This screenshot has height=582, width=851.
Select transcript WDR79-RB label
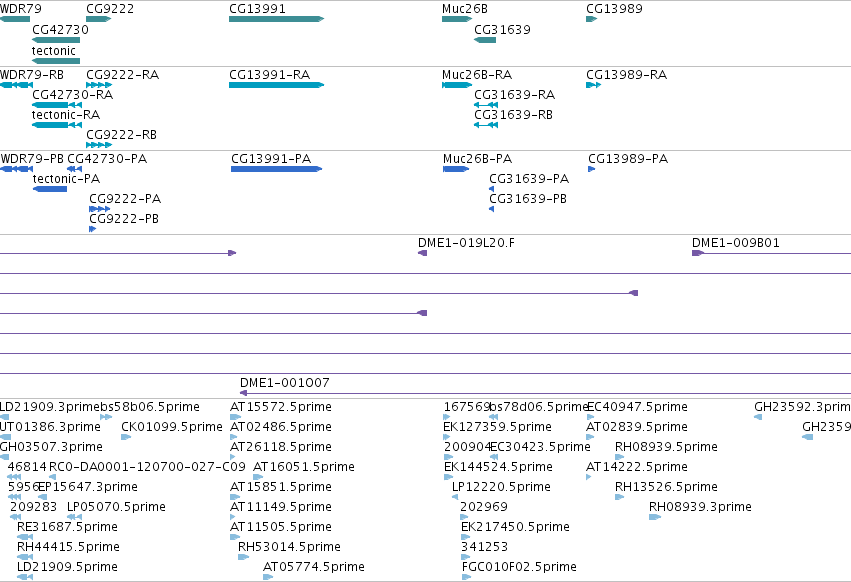[32, 74]
